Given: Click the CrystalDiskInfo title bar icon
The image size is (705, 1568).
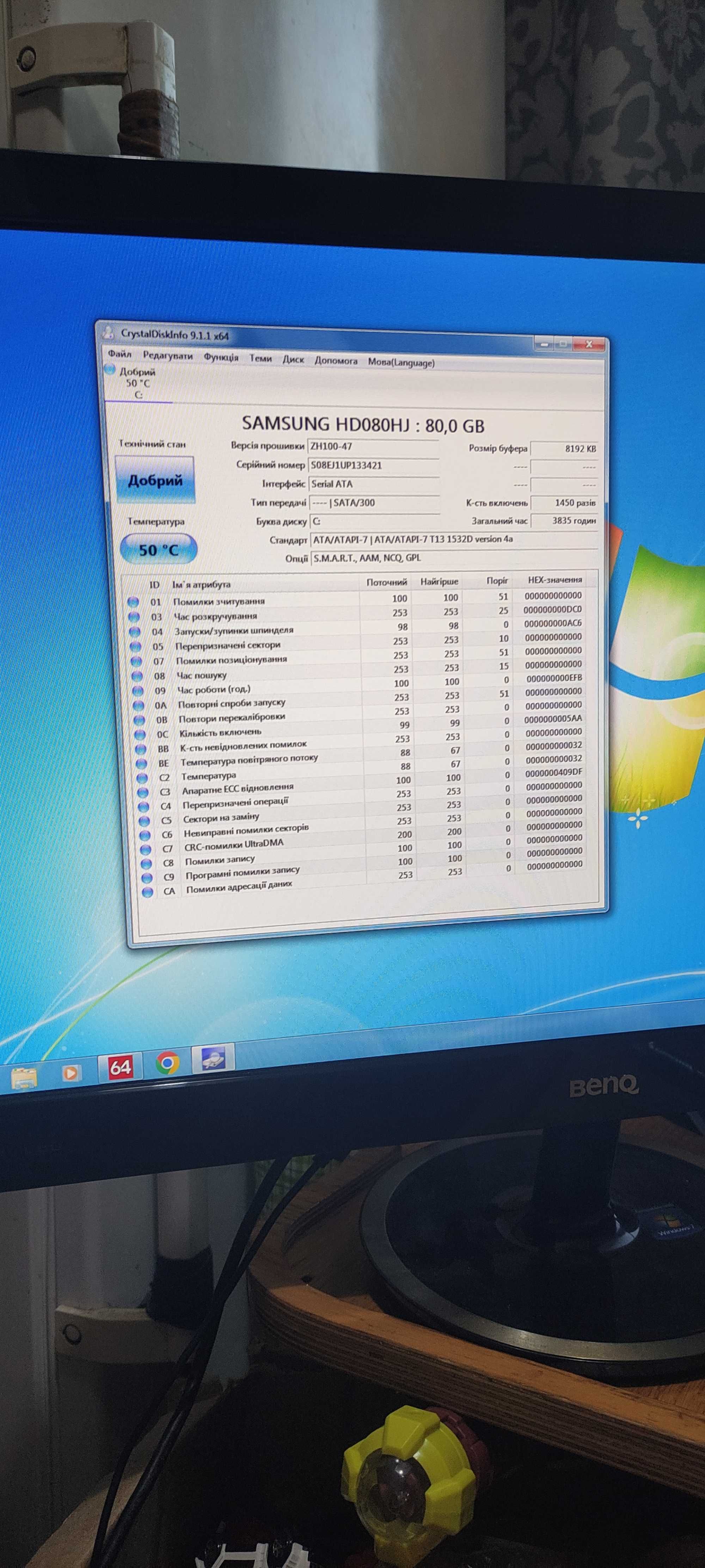Looking at the screenshot, I should click(108, 332).
